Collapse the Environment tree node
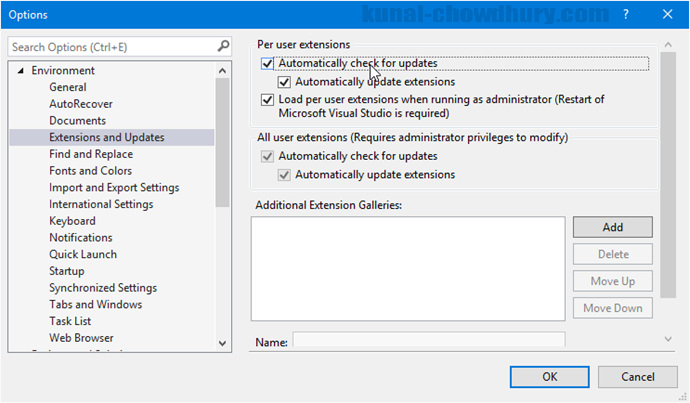The image size is (690, 403). [20, 70]
